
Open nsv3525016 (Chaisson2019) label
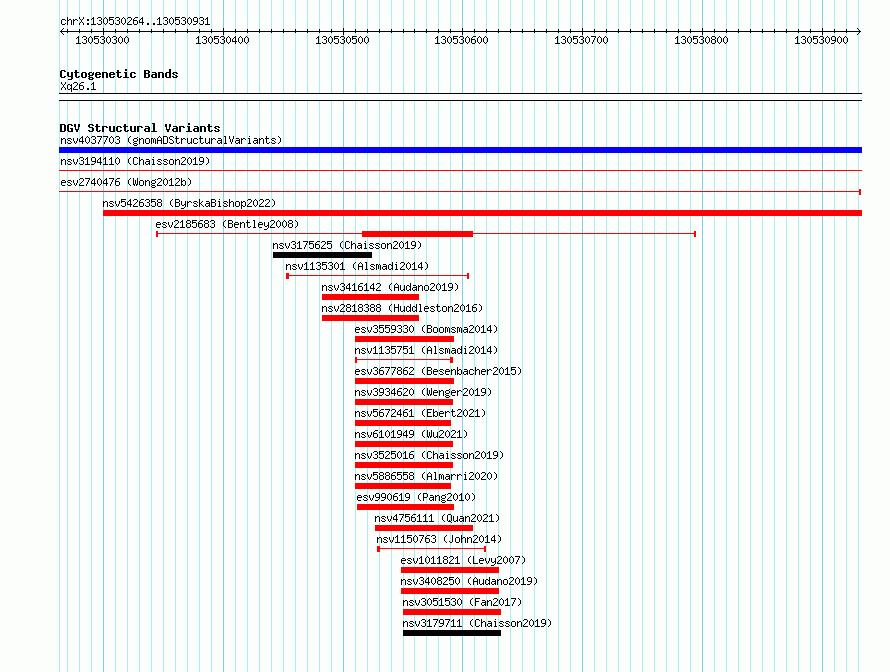(429, 455)
